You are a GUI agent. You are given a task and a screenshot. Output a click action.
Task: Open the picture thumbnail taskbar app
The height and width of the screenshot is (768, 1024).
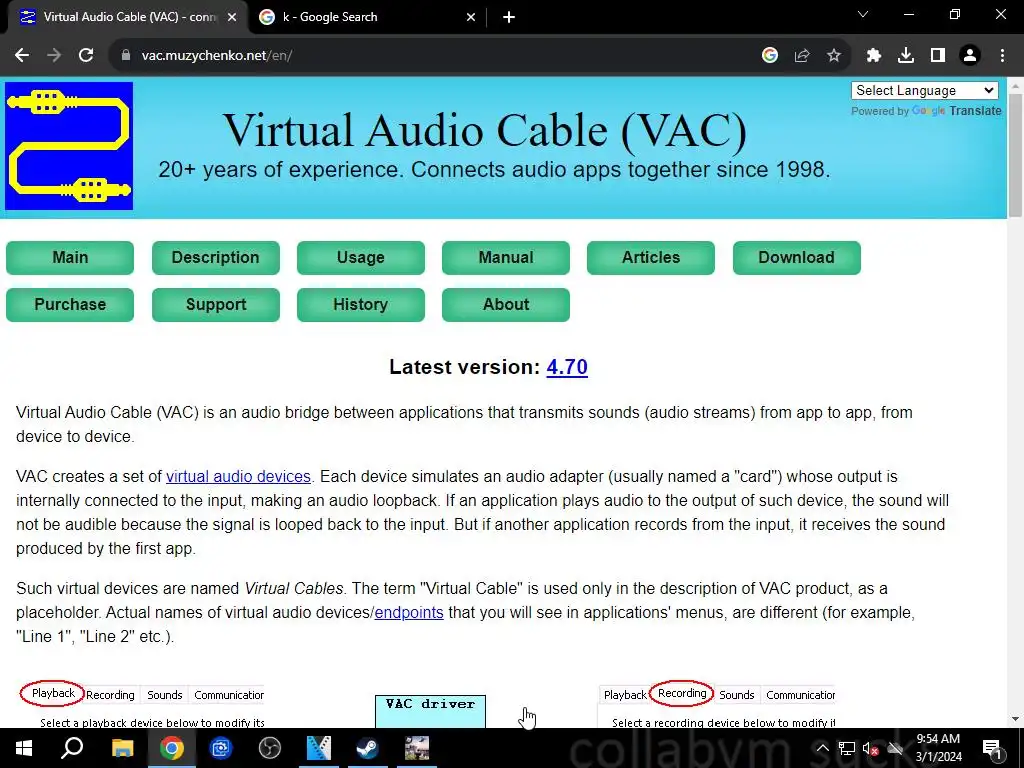(x=417, y=748)
